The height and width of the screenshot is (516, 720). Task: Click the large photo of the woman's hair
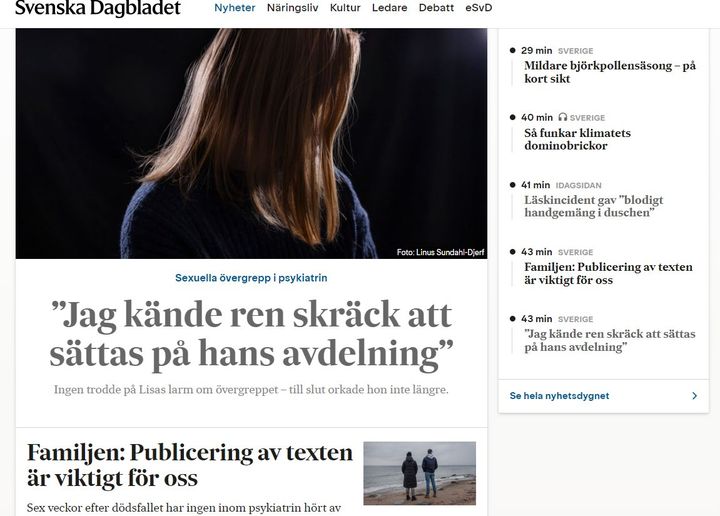click(x=251, y=143)
